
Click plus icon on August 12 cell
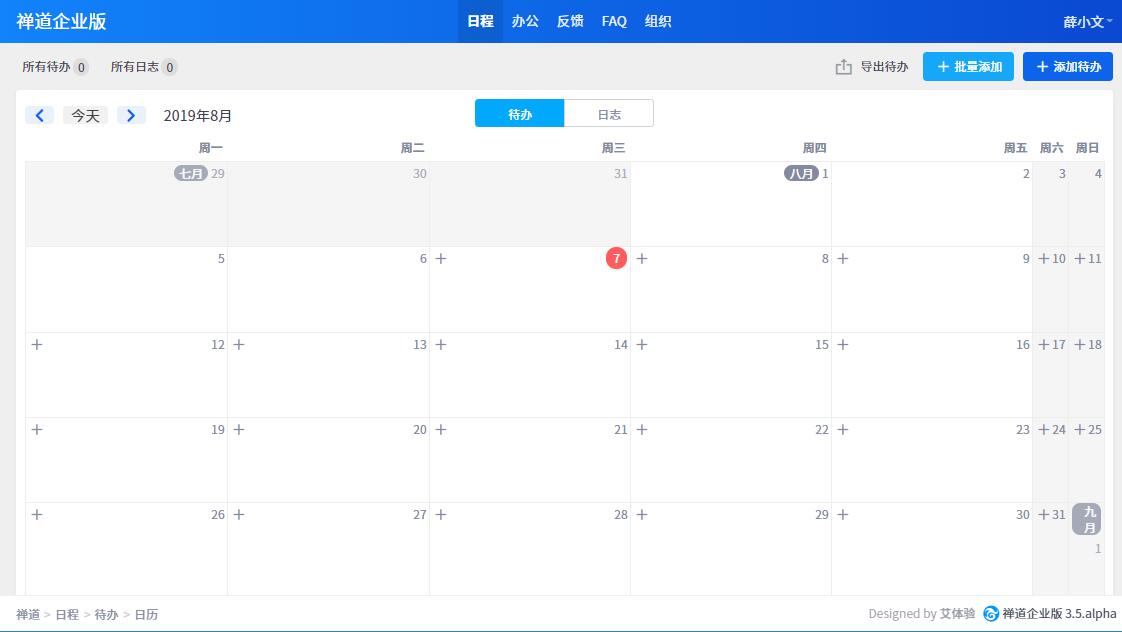coord(37,344)
